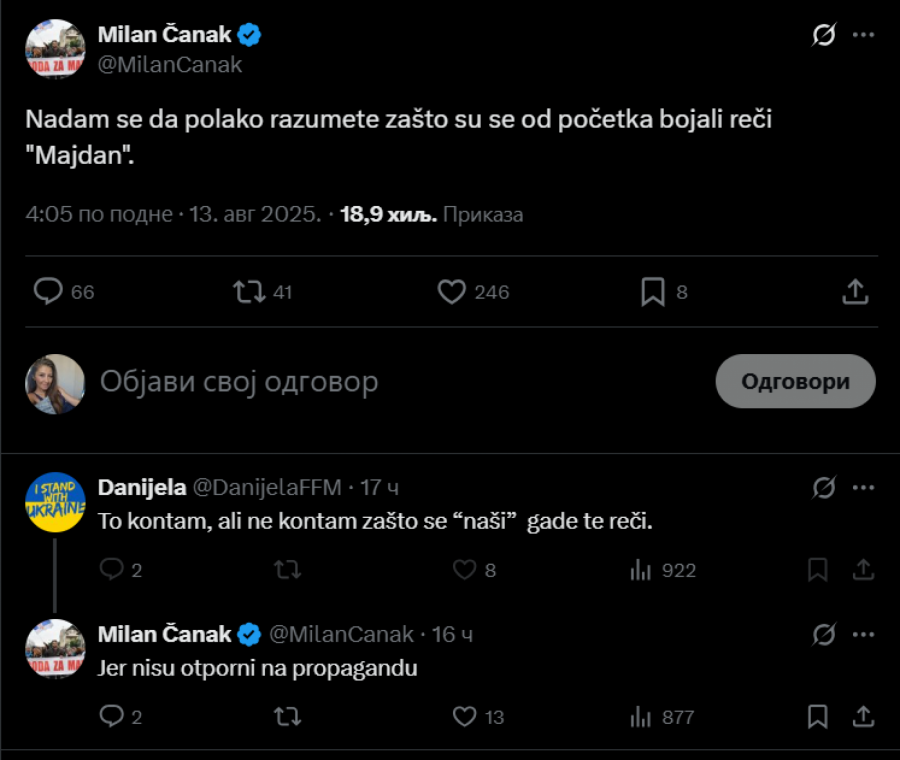This screenshot has width=900, height=760.
Task: Click Grok icon on main post
Action: [x=823, y=35]
